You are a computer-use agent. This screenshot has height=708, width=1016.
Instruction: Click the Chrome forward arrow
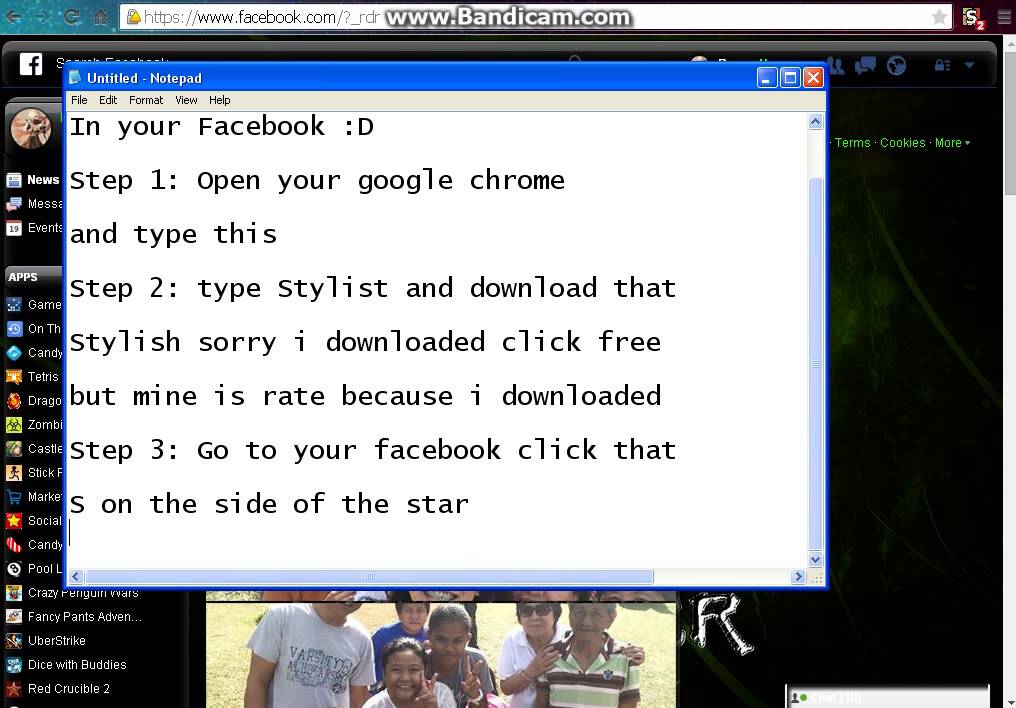pyautogui.click(x=42, y=16)
